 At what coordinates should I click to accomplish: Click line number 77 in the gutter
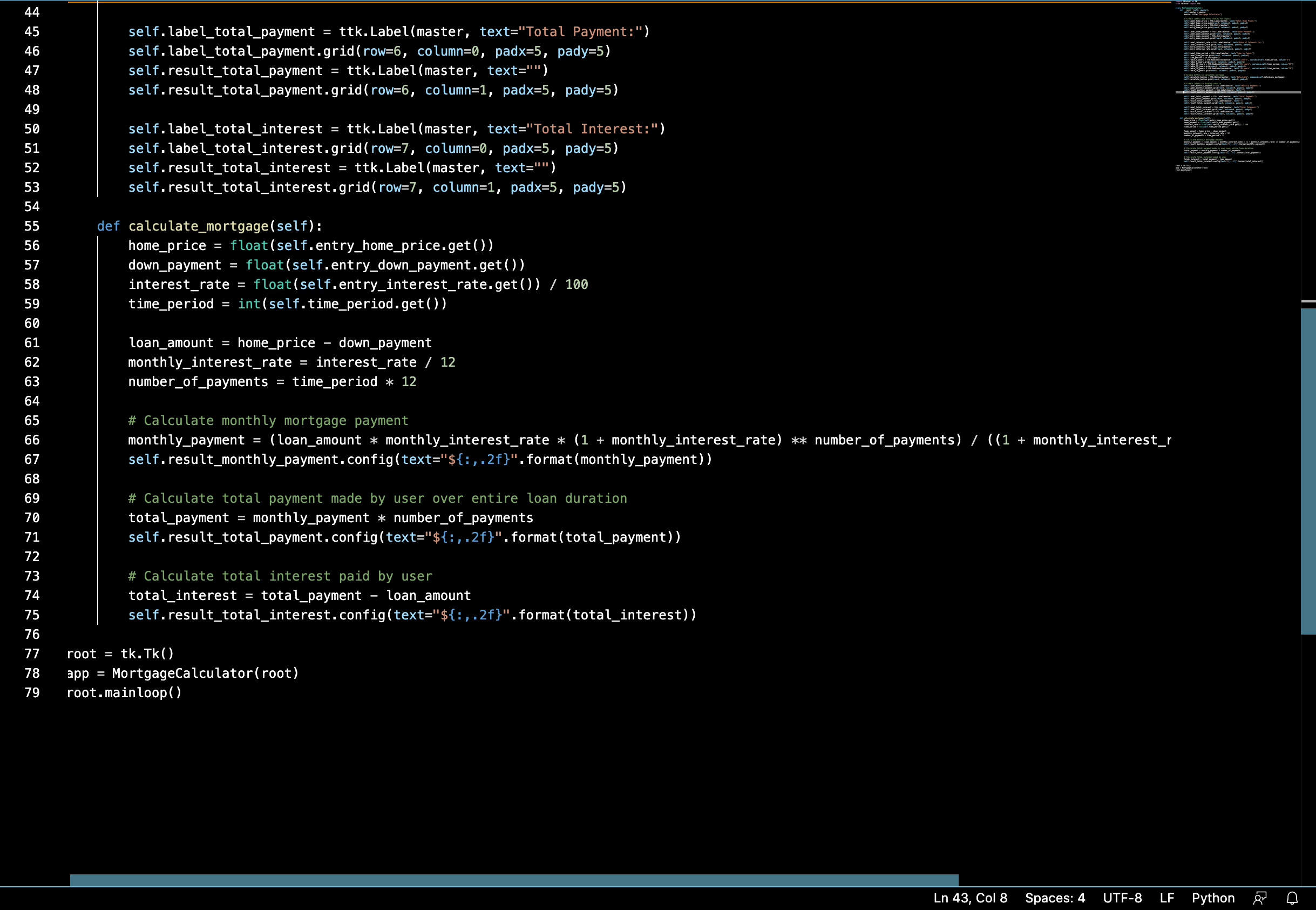(32, 654)
